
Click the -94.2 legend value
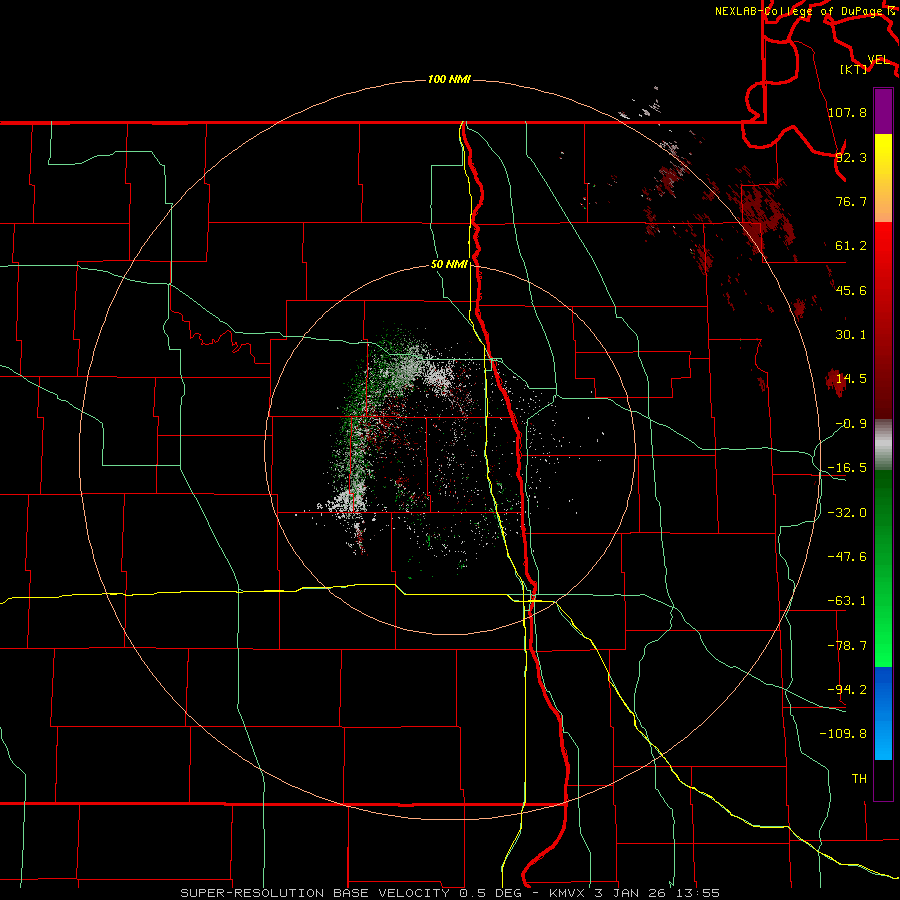(x=847, y=690)
